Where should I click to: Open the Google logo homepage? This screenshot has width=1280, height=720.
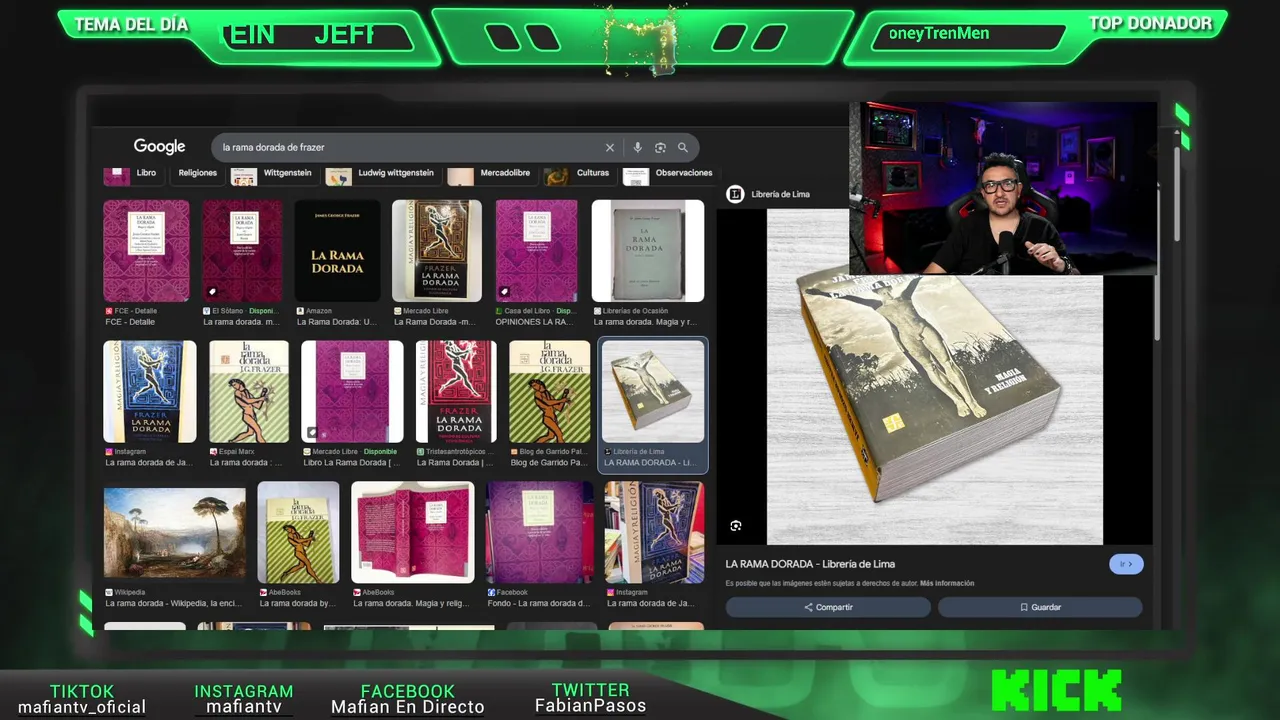tap(159, 147)
